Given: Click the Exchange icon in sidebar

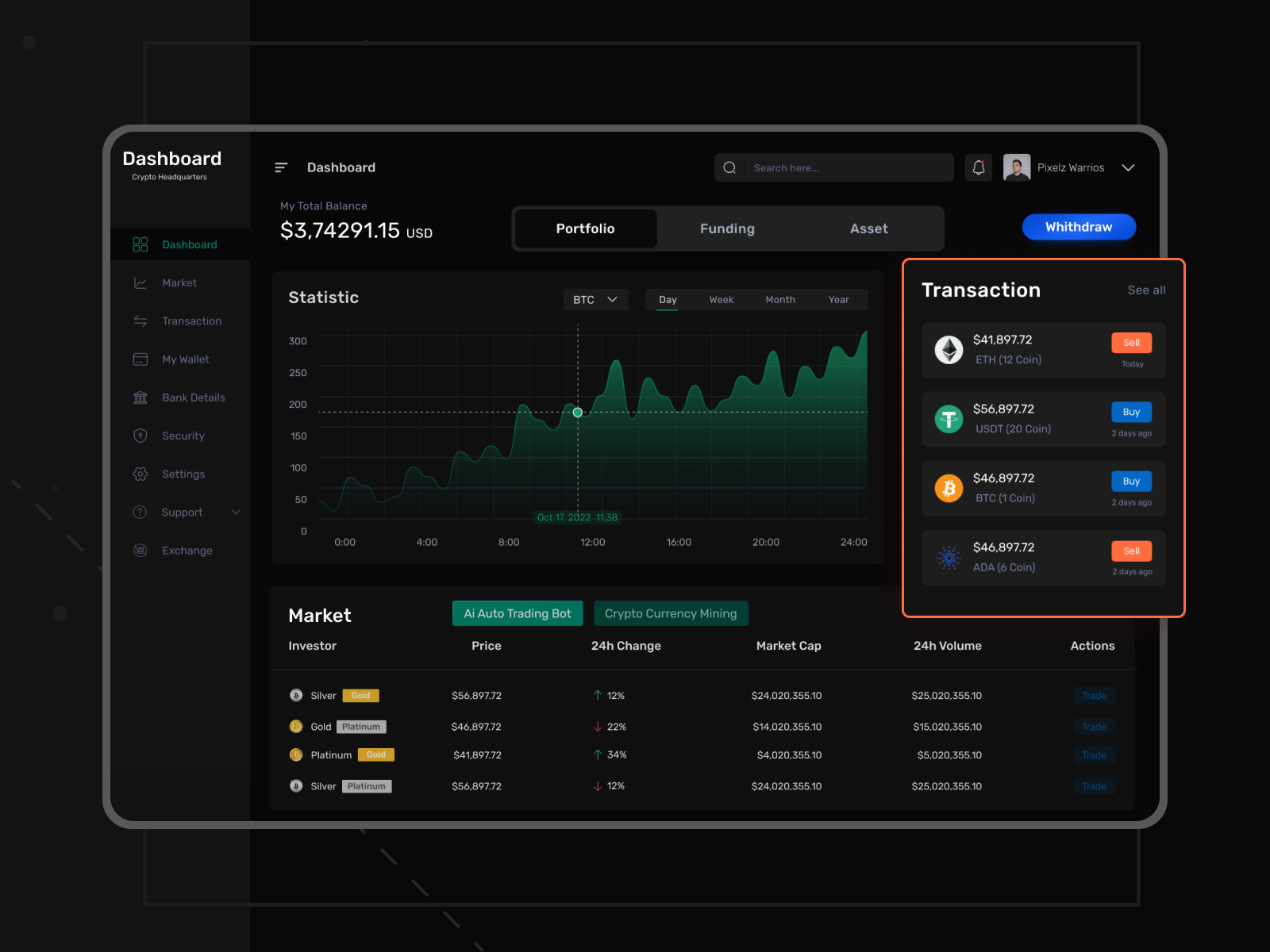Looking at the screenshot, I should pyautogui.click(x=140, y=551).
